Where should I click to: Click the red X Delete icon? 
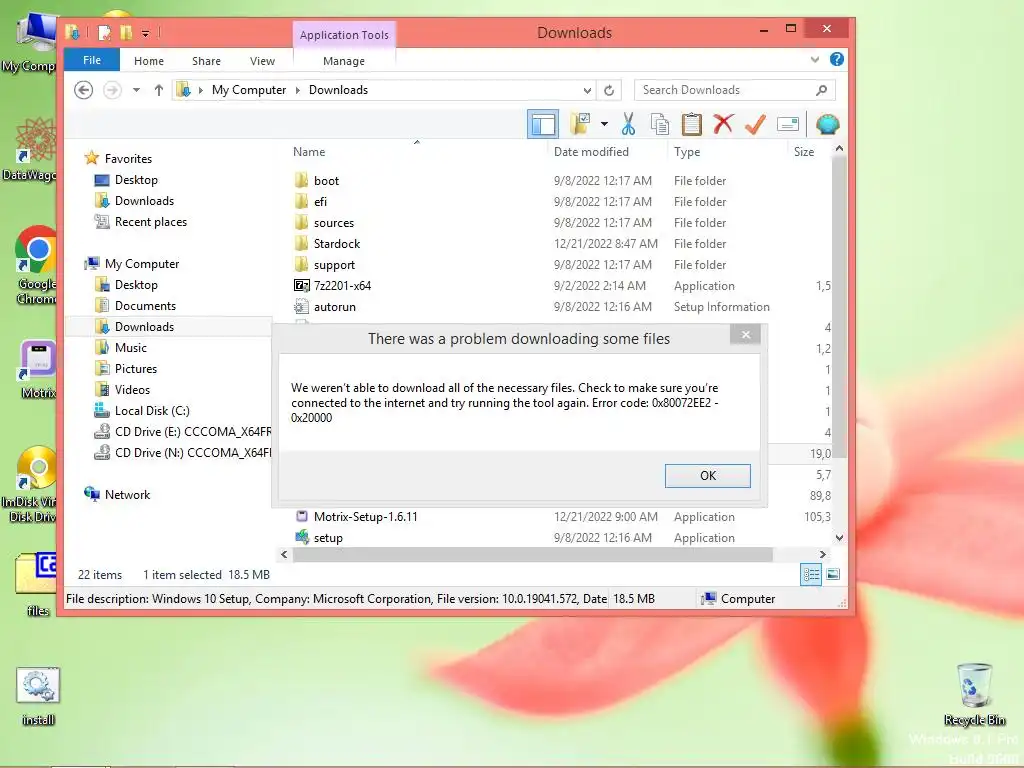click(x=723, y=123)
